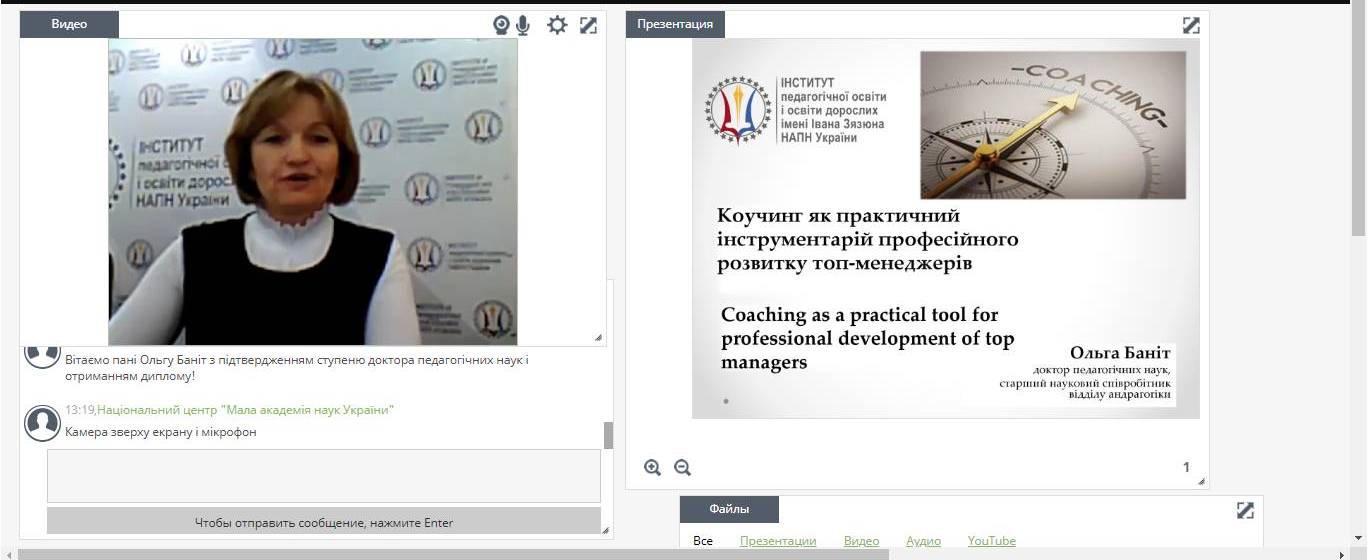Click the chat message input field

click(x=323, y=475)
